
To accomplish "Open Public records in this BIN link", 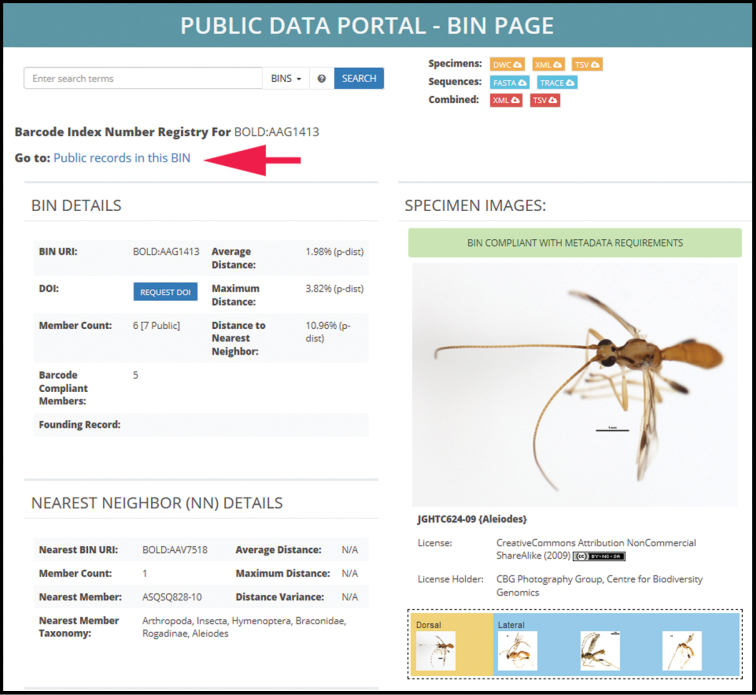I will click(x=122, y=158).
